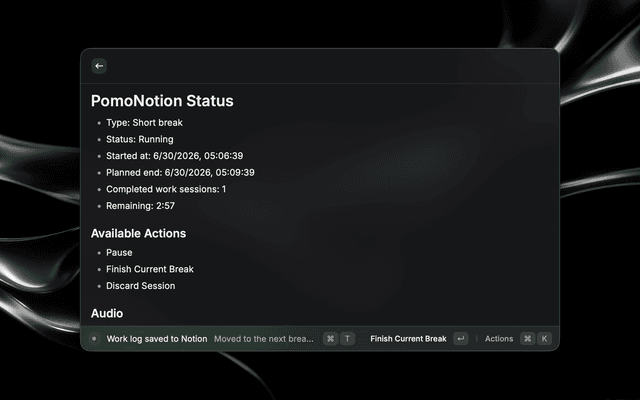Click the toast status icon beside Work log saved

(x=94, y=339)
